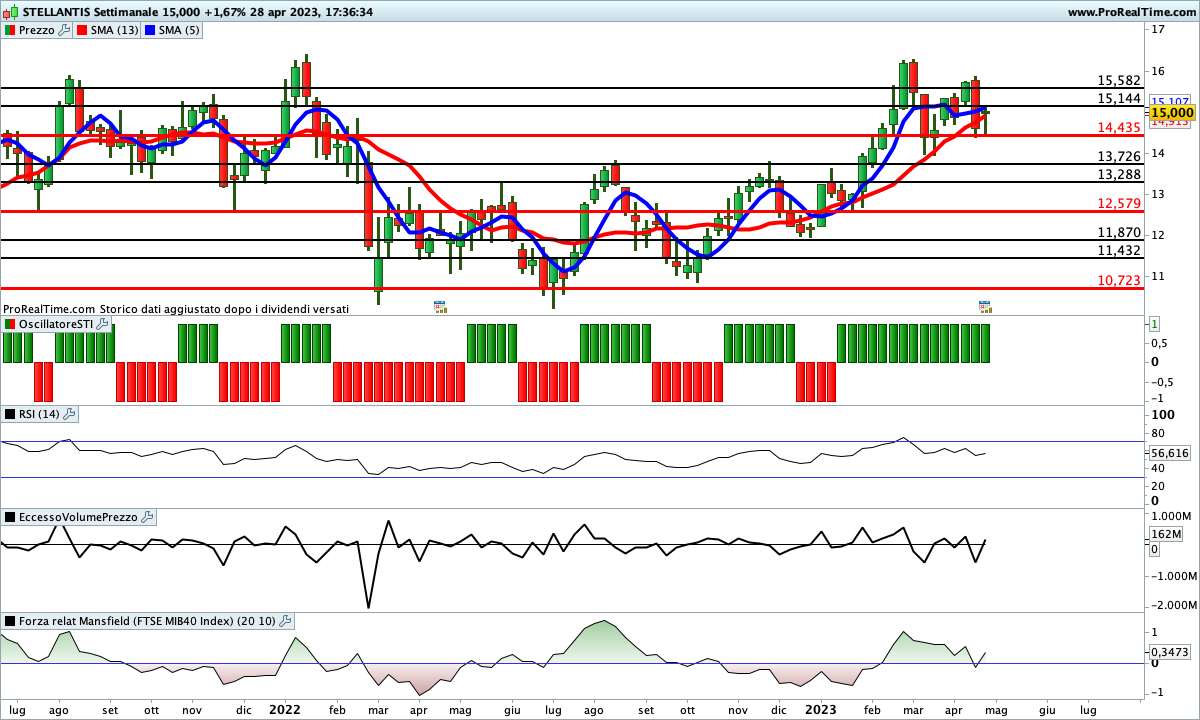Click the 13,288 level label
1200x720 pixels.
(x=1119, y=174)
